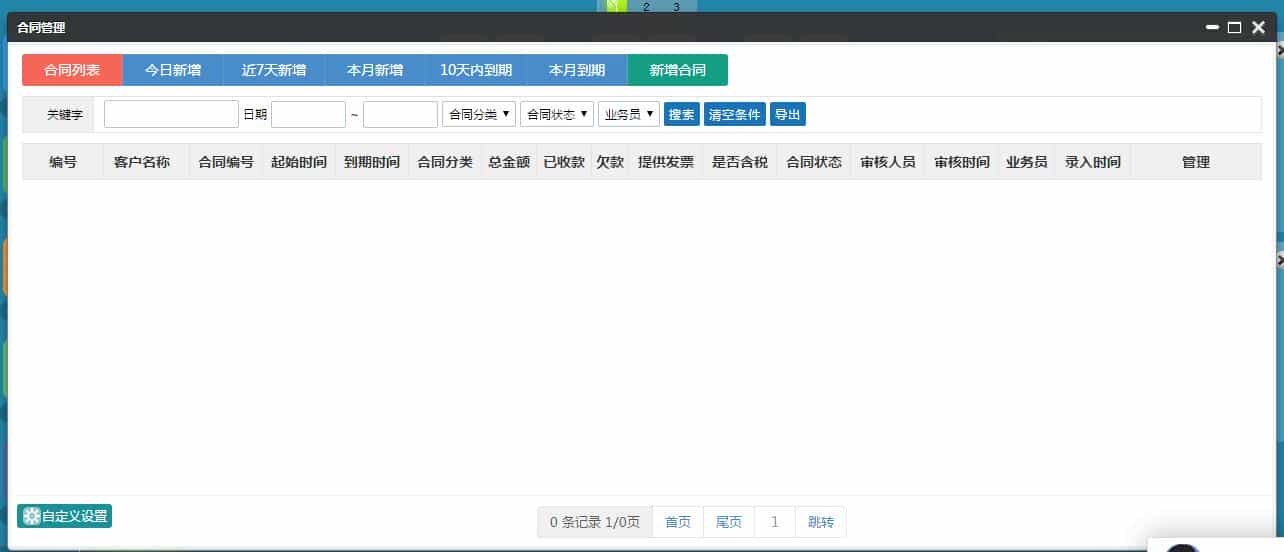This screenshot has width=1284, height=552.
Task: Click the 总金额 column header
Action: [509, 162]
